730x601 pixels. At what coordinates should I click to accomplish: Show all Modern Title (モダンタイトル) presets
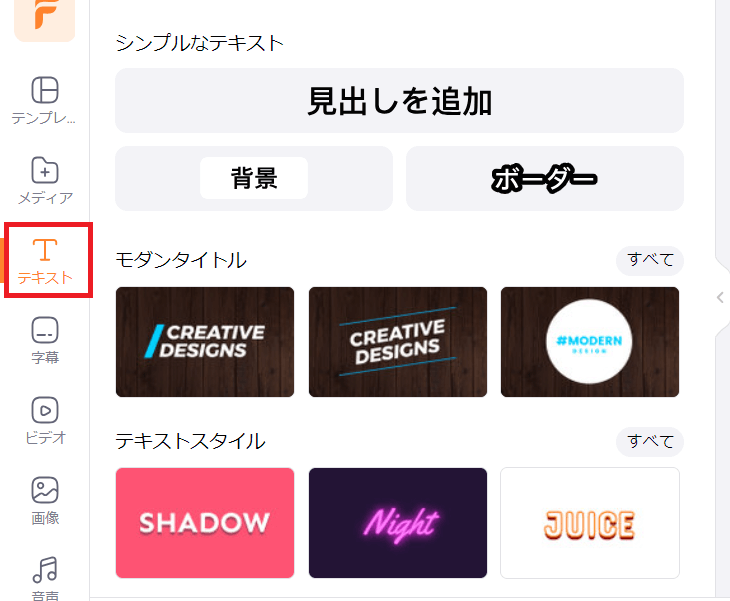(x=650, y=260)
